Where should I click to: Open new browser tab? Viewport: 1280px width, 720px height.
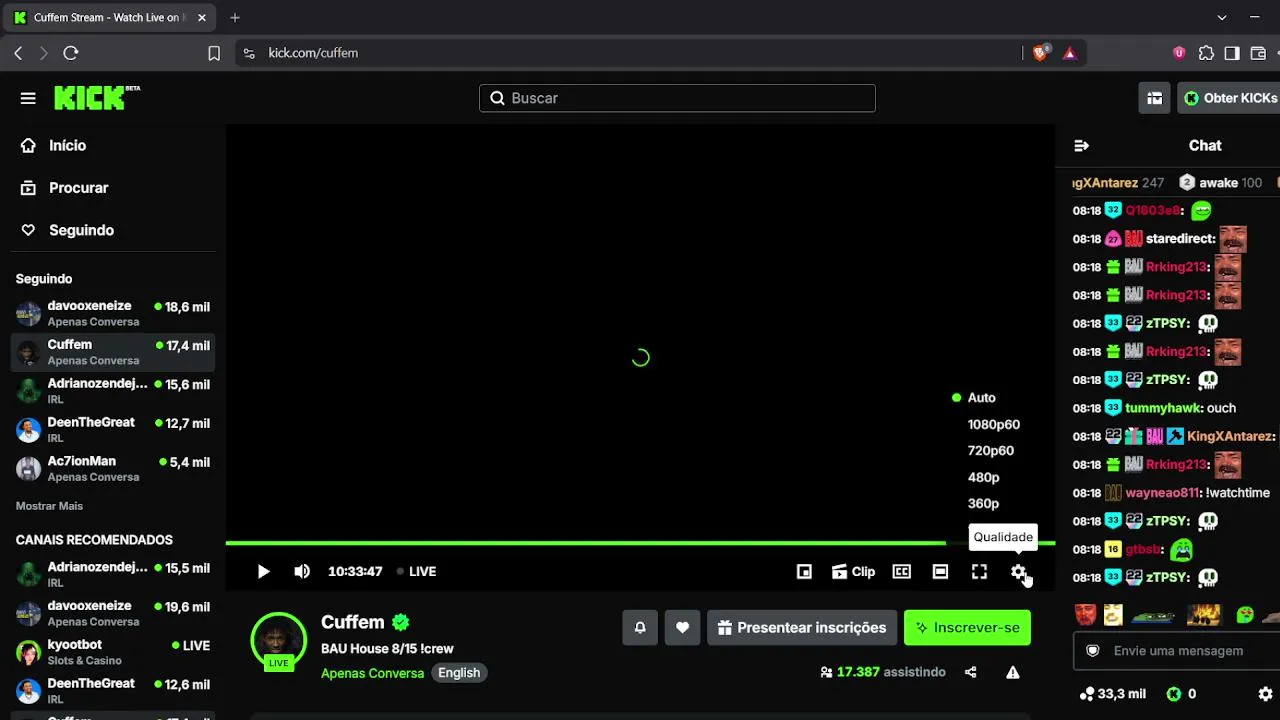point(235,17)
